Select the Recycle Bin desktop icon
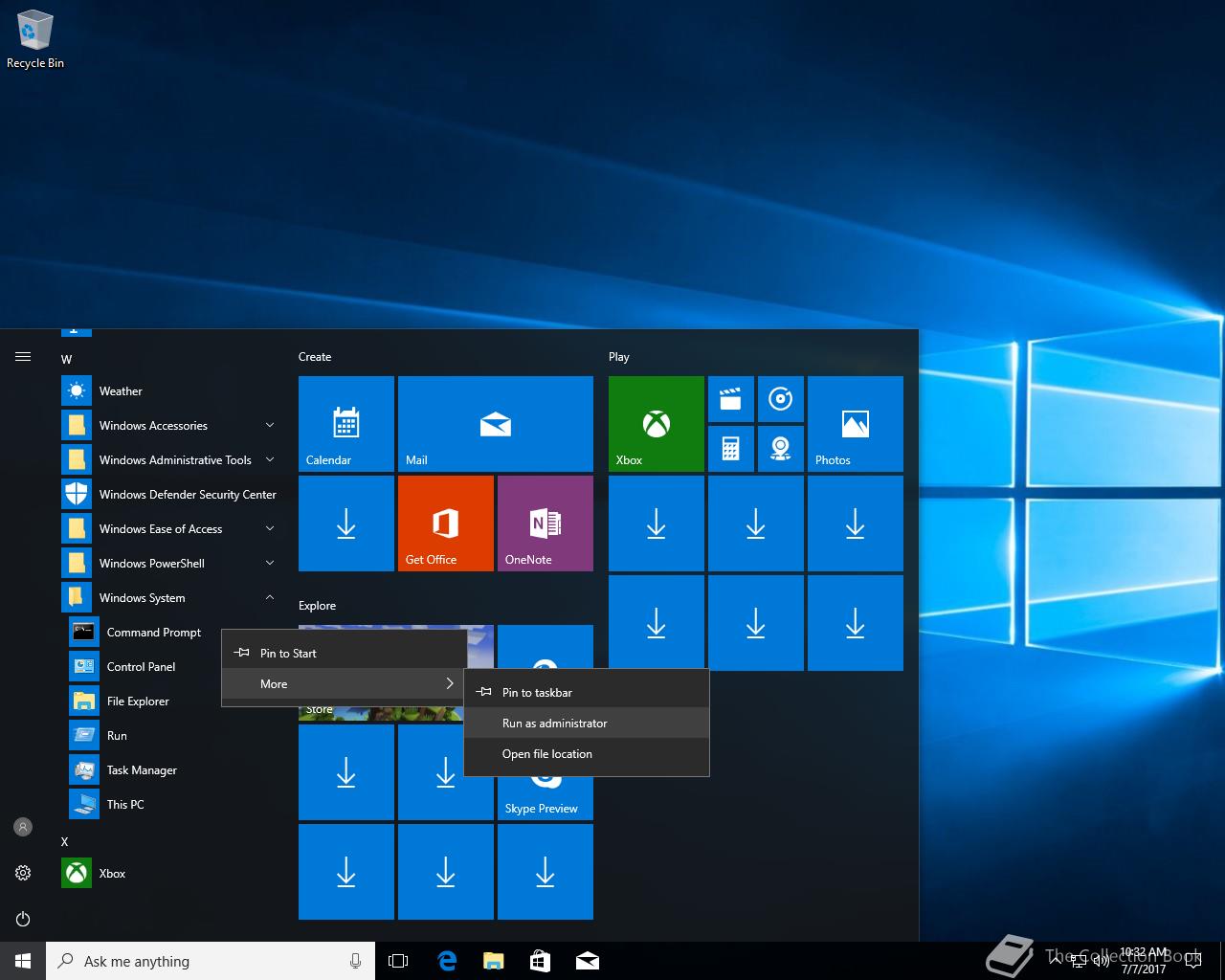The image size is (1225, 980). point(35,40)
